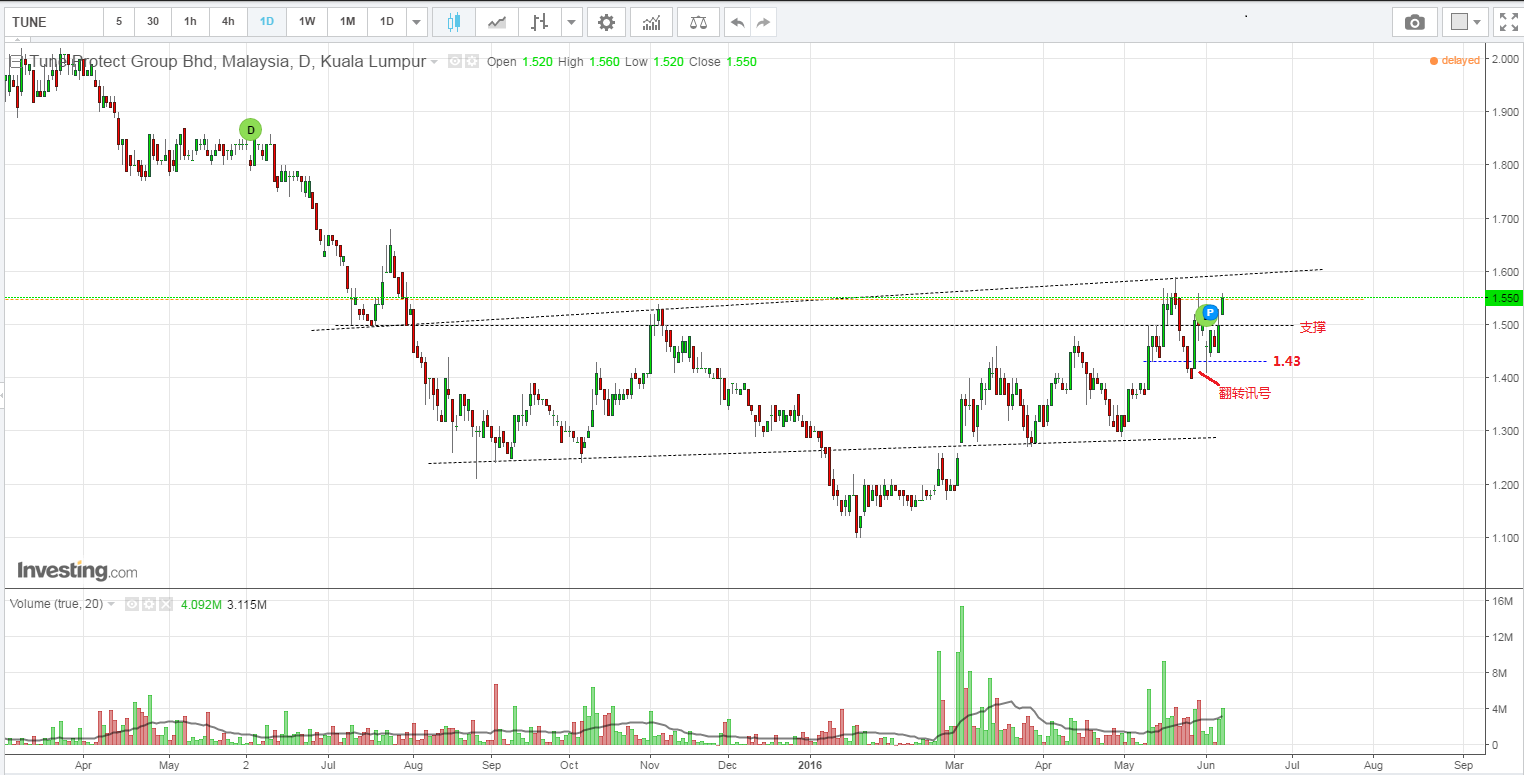Expand the chart style dropdown arrow
The height and width of the screenshot is (775, 1524).
pos(571,22)
